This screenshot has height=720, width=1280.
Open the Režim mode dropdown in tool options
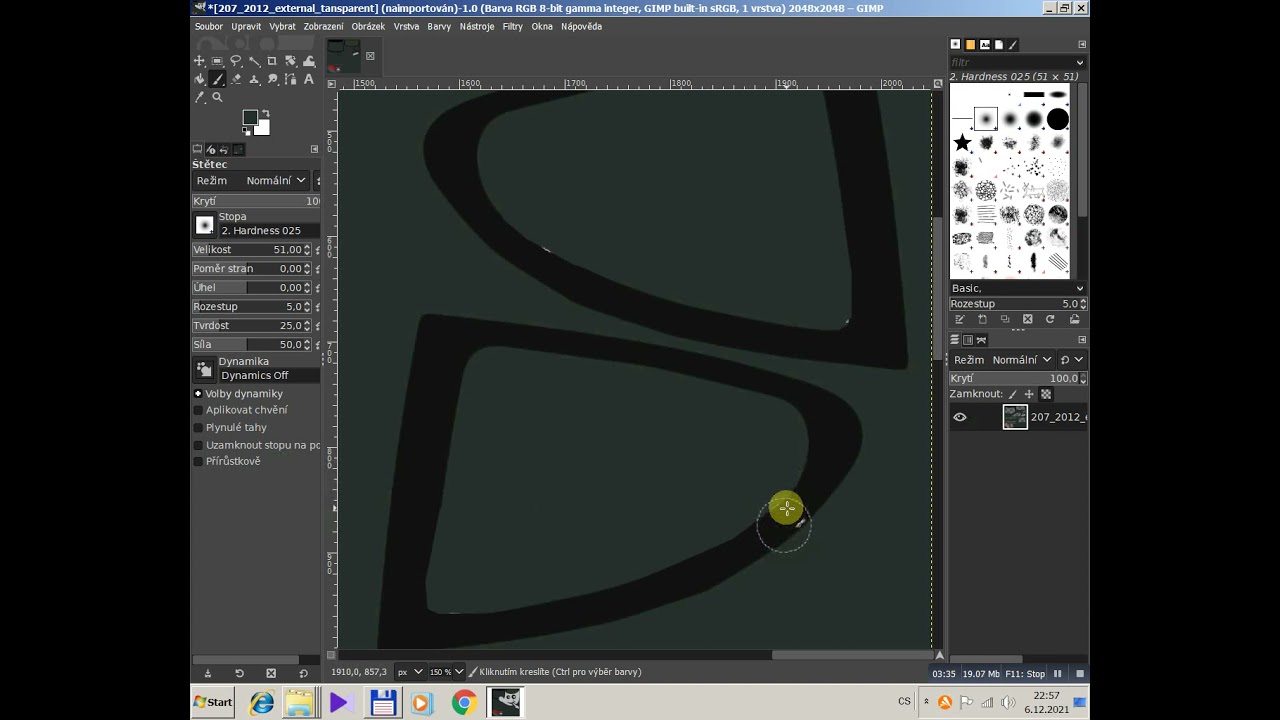click(268, 181)
